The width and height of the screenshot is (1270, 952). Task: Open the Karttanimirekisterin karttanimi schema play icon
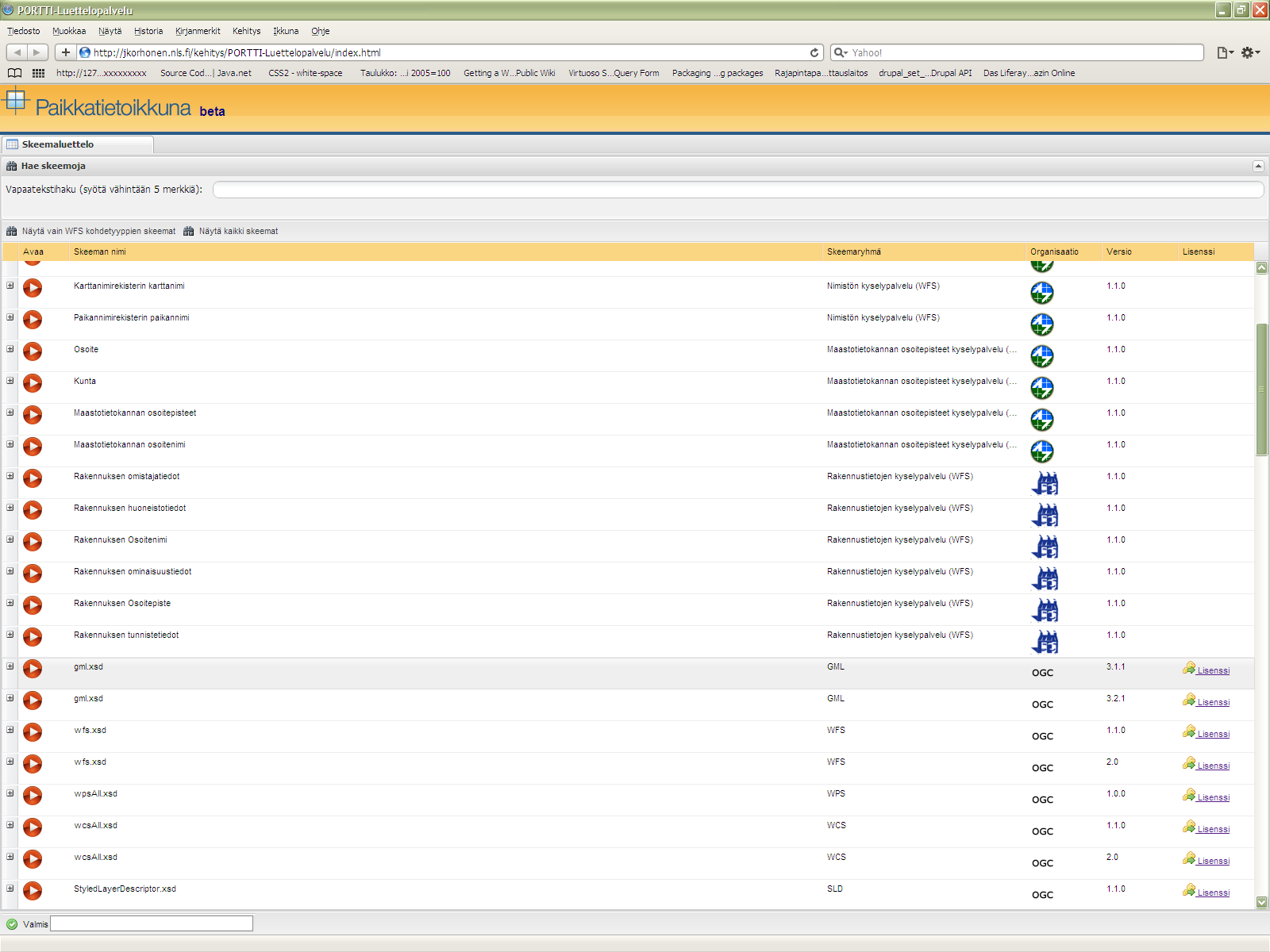pyautogui.click(x=33, y=287)
